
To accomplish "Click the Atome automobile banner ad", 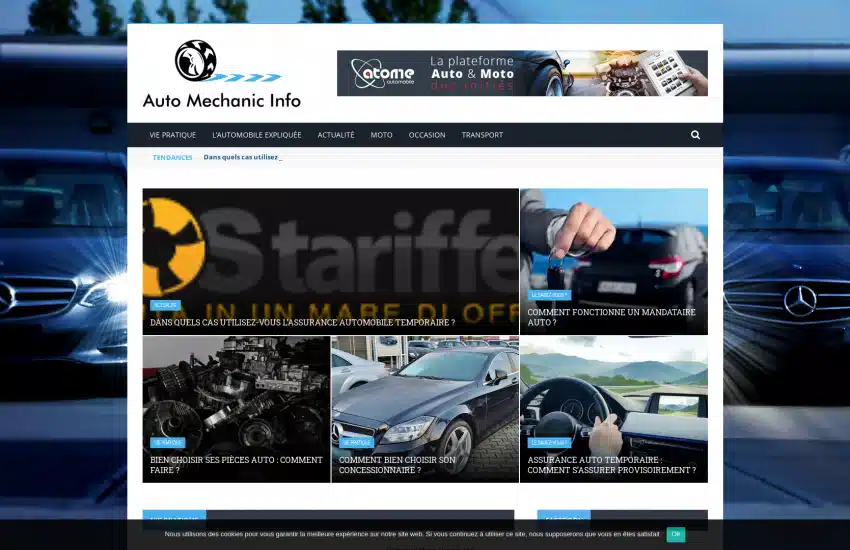I will point(522,73).
